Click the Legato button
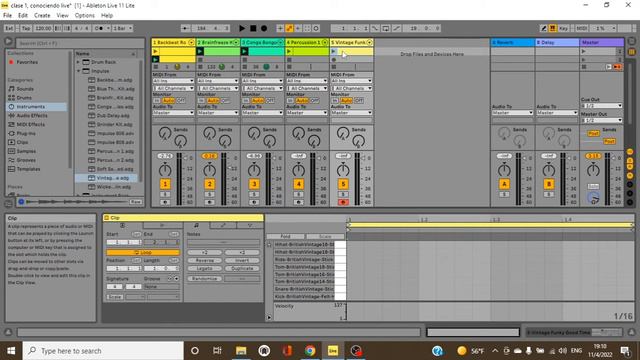 [204, 269]
